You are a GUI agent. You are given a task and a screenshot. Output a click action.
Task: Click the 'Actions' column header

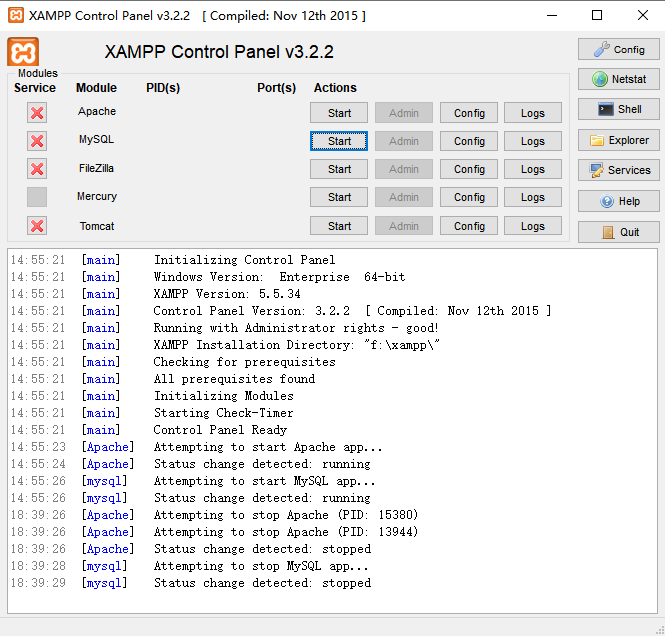click(335, 88)
